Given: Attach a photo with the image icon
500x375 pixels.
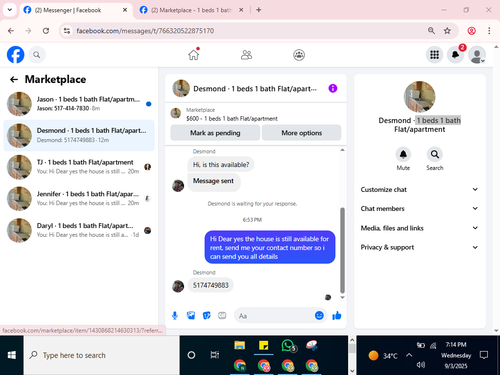Looking at the screenshot, I should click(191, 315).
